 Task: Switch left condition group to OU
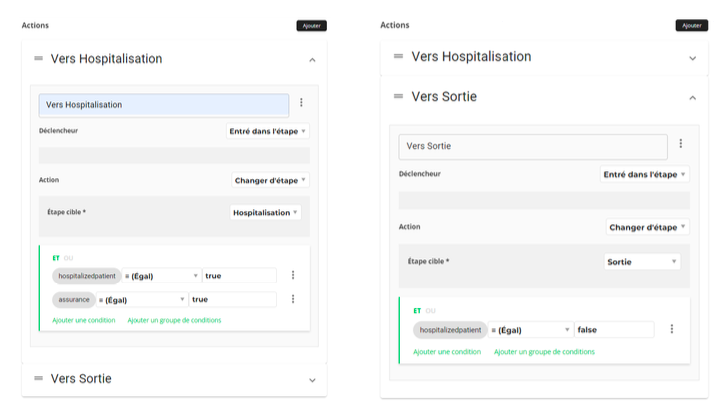(x=69, y=258)
